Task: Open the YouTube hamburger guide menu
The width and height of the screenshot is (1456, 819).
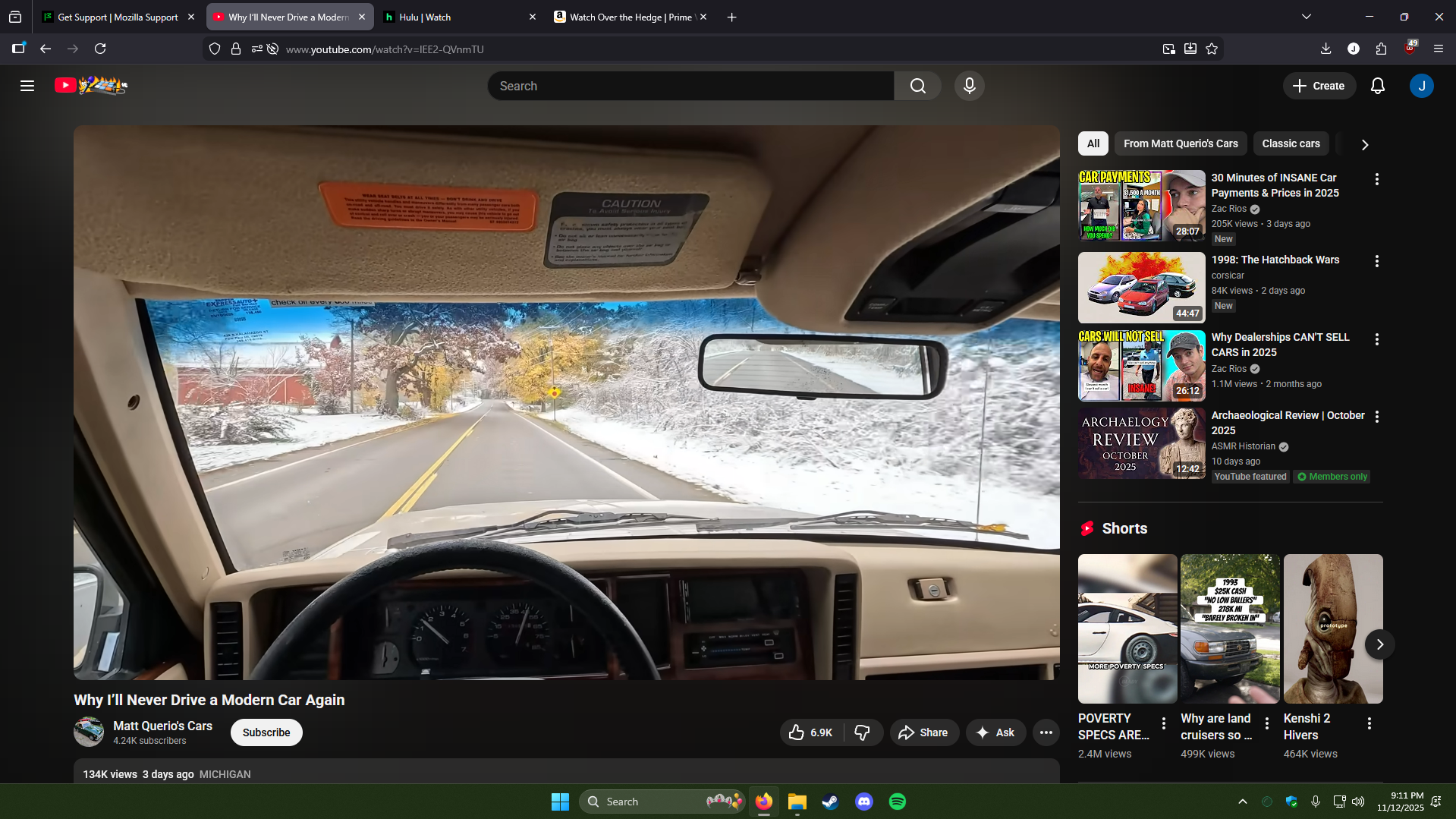Action: (27, 86)
